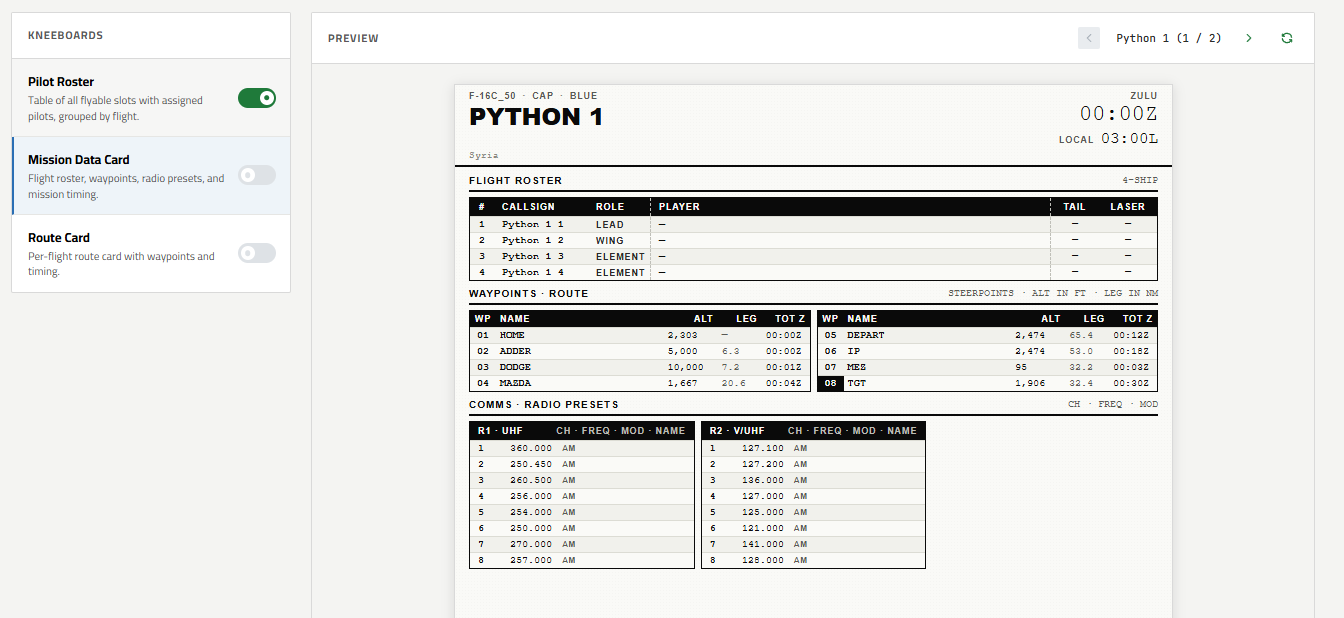1344x618 pixels.
Task: Click the 250.450 UHF frequency
Action: coord(530,464)
